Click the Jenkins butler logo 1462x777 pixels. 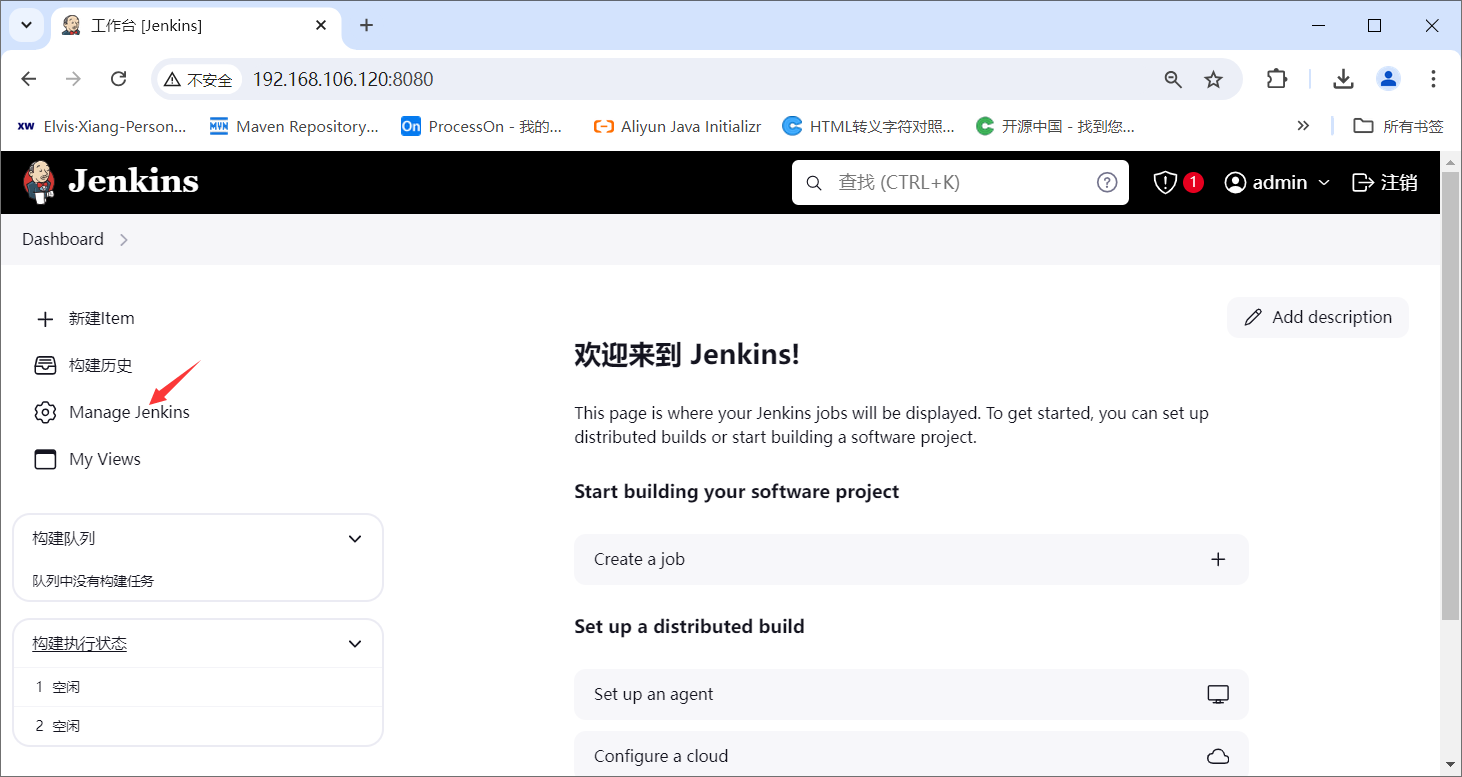tap(39, 182)
